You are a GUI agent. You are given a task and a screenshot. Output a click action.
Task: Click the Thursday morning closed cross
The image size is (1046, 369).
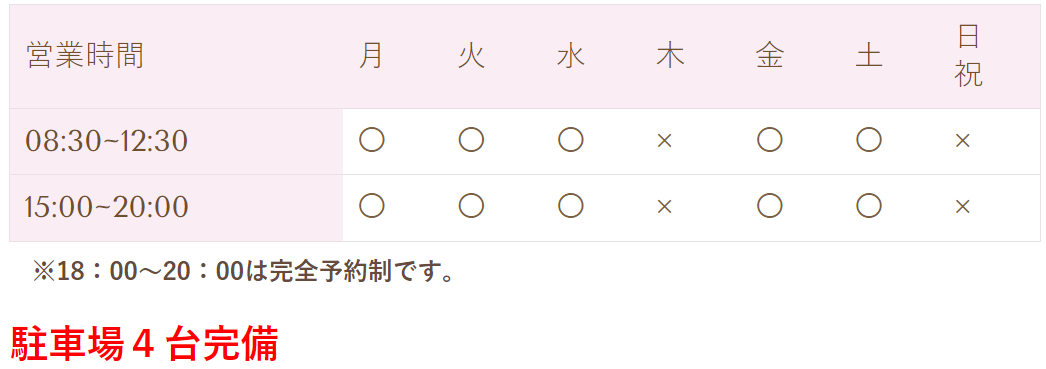(664, 141)
